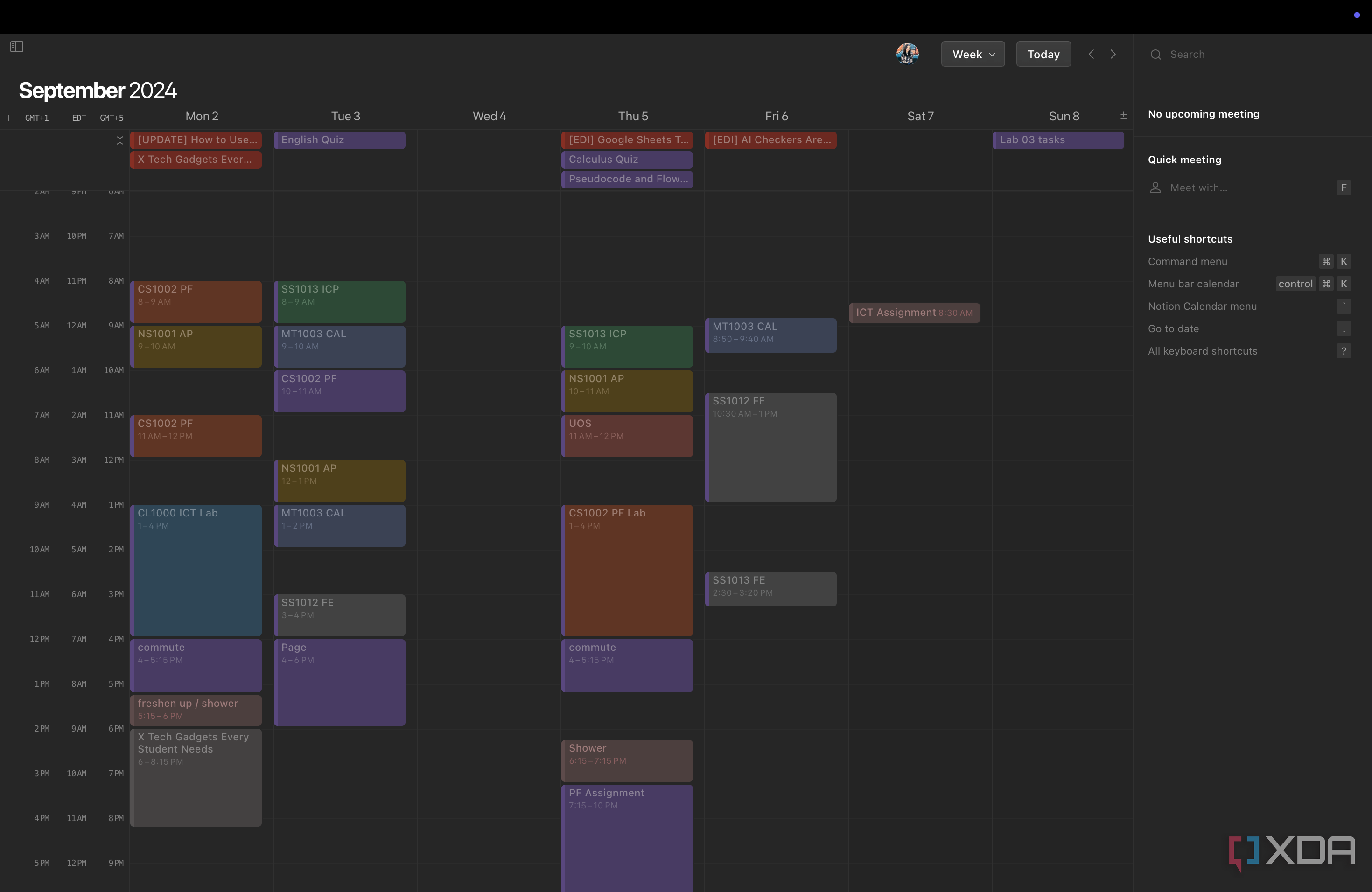The height and width of the screenshot is (892, 1372).
Task: Click the EDT time zone label
Action: [x=79, y=118]
